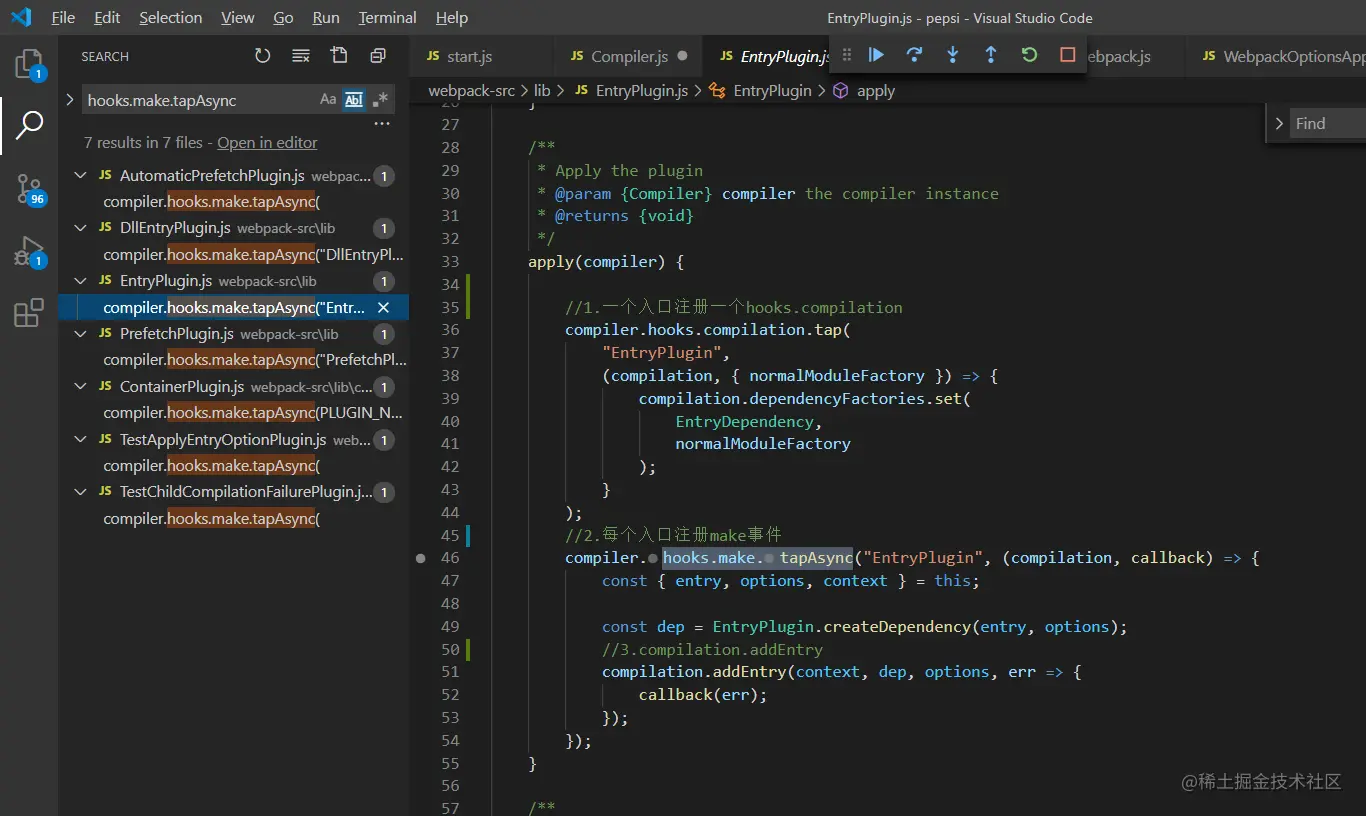This screenshot has width=1366, height=816.
Task: Toggle Match Whole Word search option
Action: (354, 100)
